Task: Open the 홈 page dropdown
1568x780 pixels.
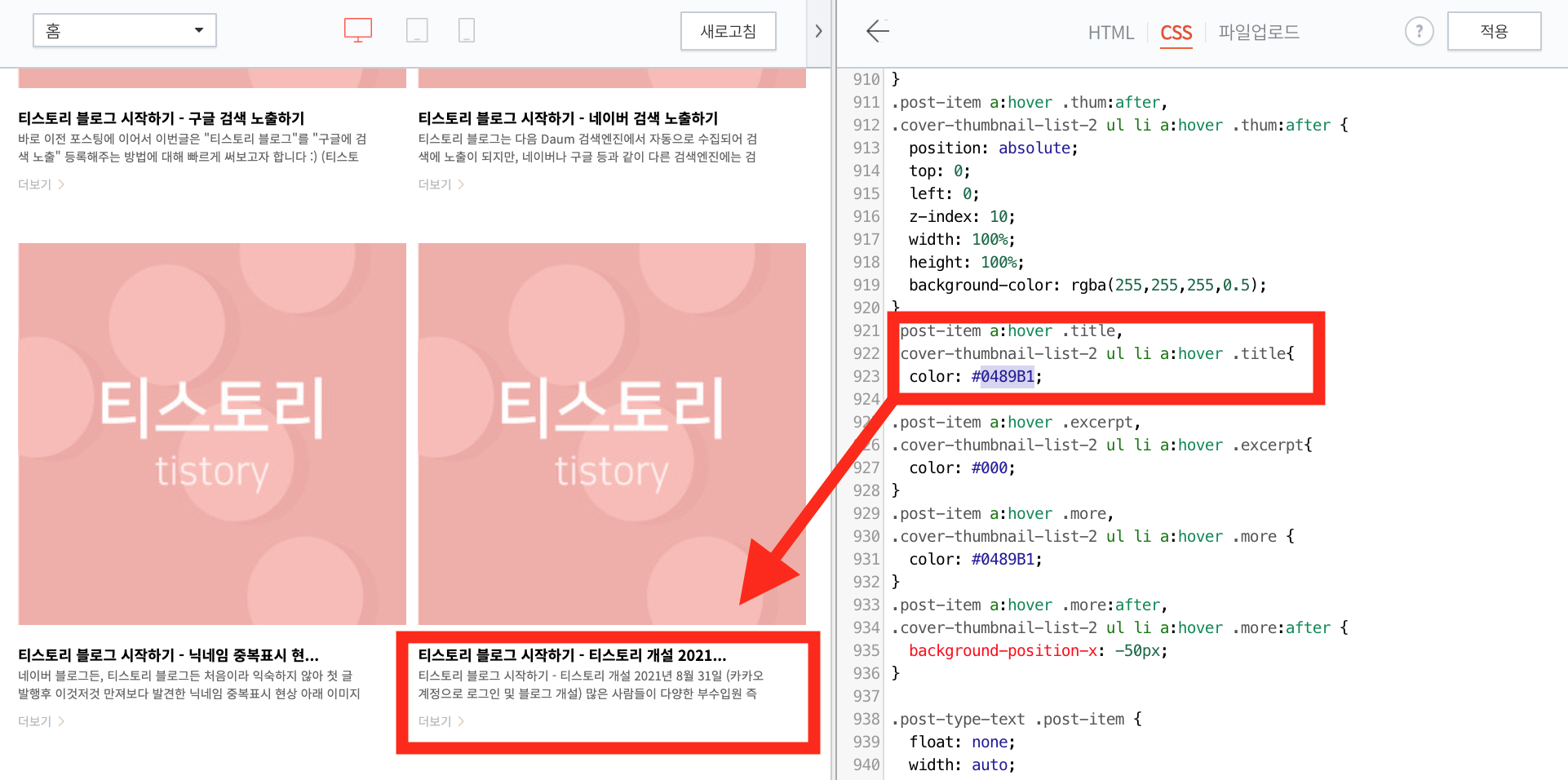Action: (x=125, y=30)
